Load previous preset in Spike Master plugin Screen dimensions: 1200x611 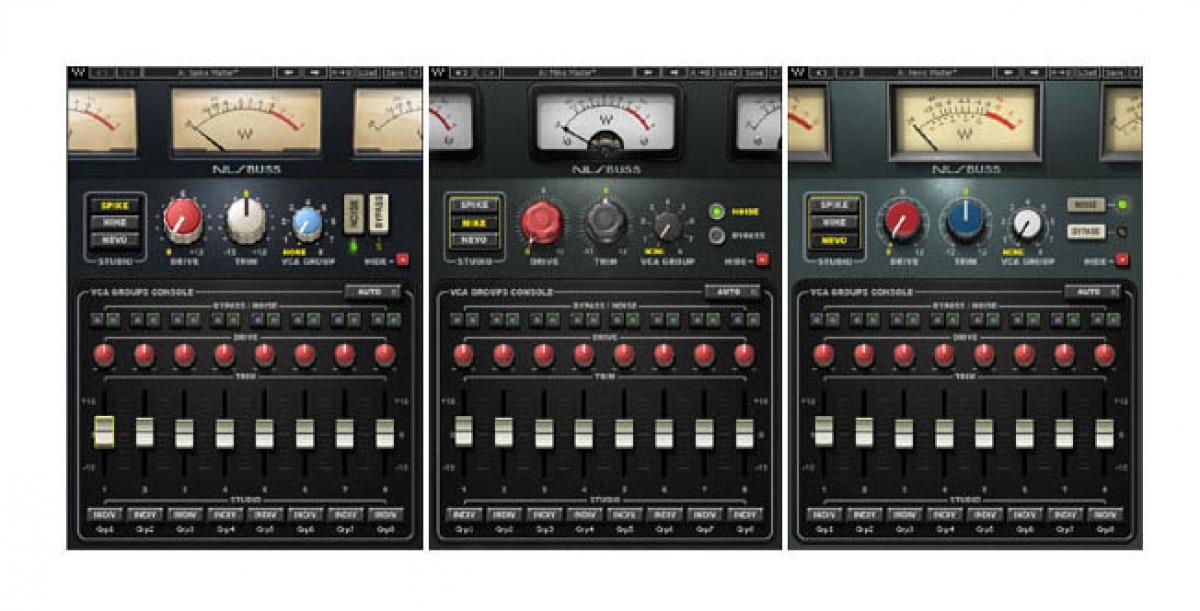(x=288, y=73)
